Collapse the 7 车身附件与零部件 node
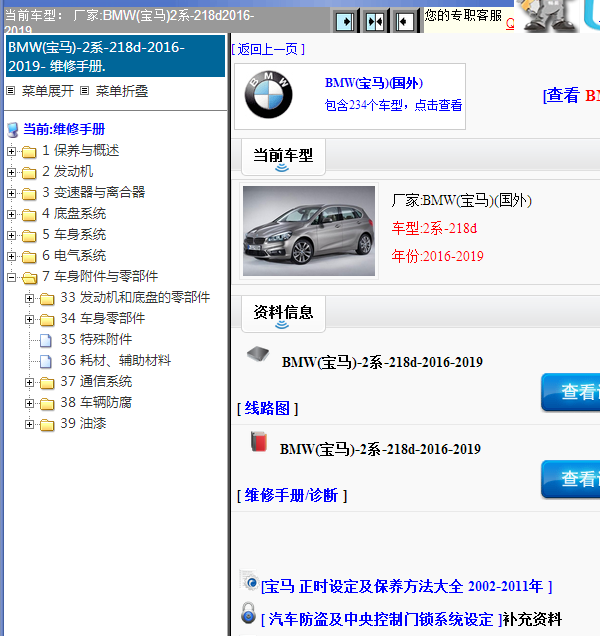Image resolution: width=600 pixels, height=636 pixels. pos(11,277)
